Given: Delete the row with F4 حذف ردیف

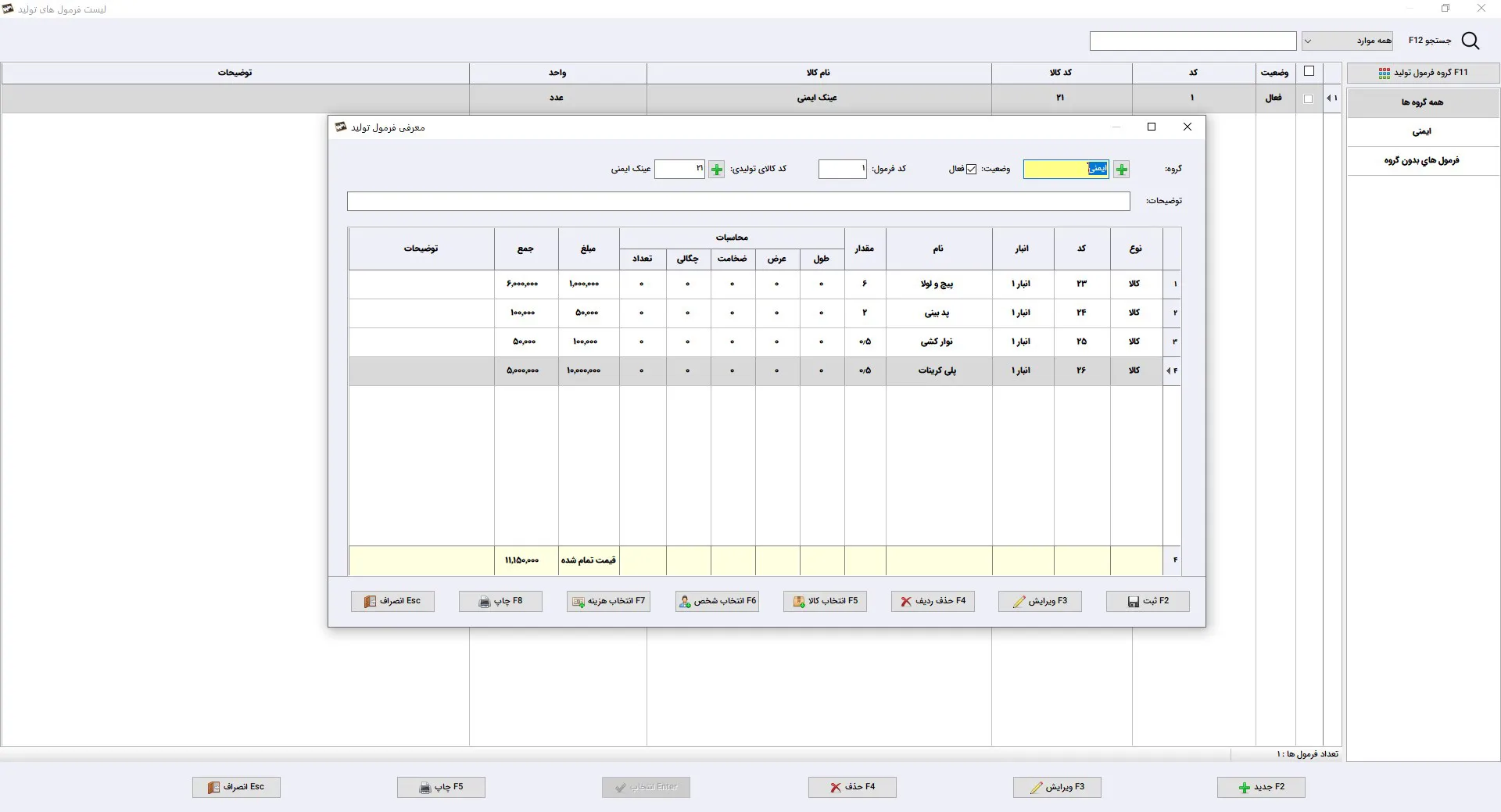Looking at the screenshot, I should [x=933, y=601].
